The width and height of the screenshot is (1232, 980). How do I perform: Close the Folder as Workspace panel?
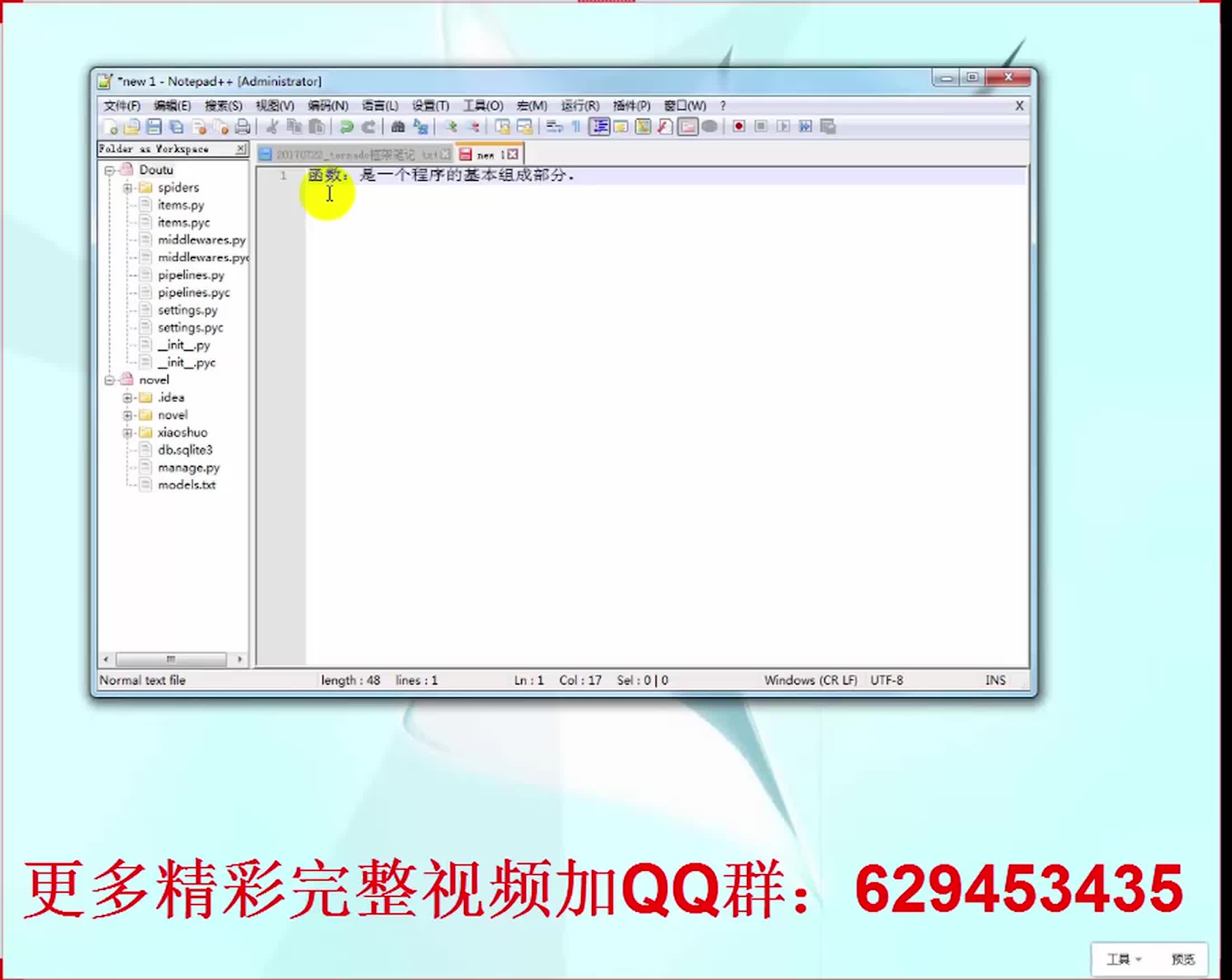(241, 148)
